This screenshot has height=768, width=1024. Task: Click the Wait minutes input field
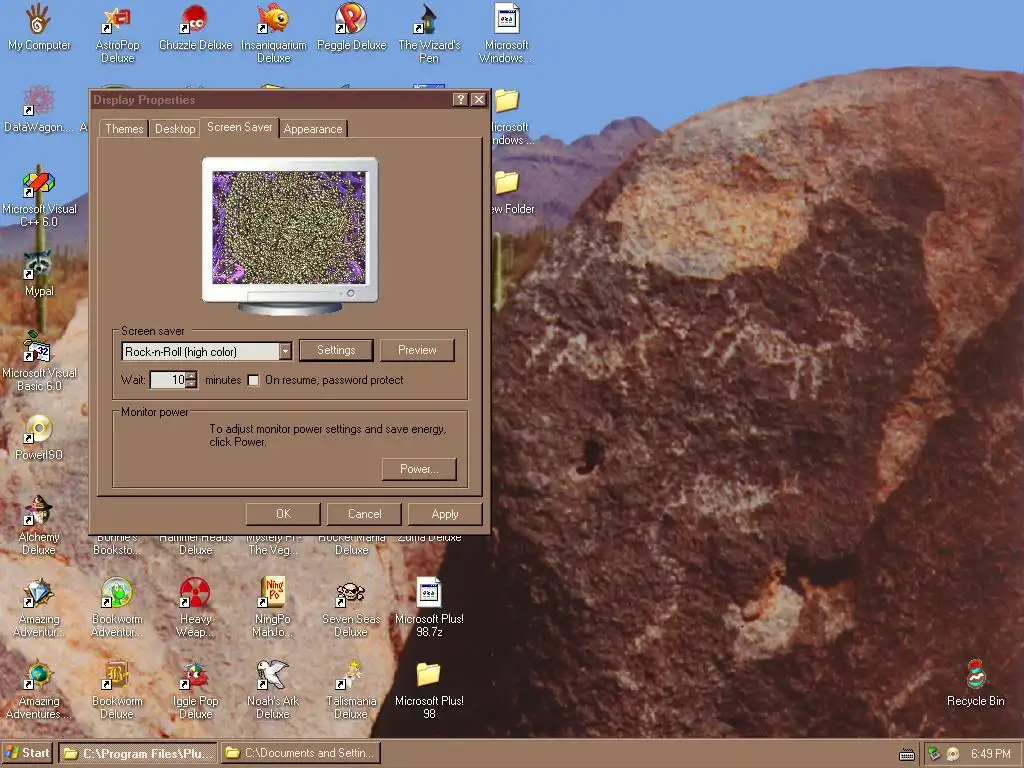(x=168, y=379)
